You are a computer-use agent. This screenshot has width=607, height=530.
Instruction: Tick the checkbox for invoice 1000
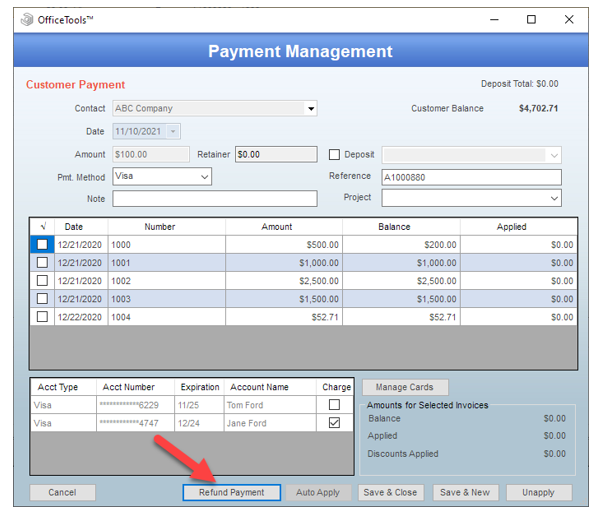pyautogui.click(x=42, y=244)
